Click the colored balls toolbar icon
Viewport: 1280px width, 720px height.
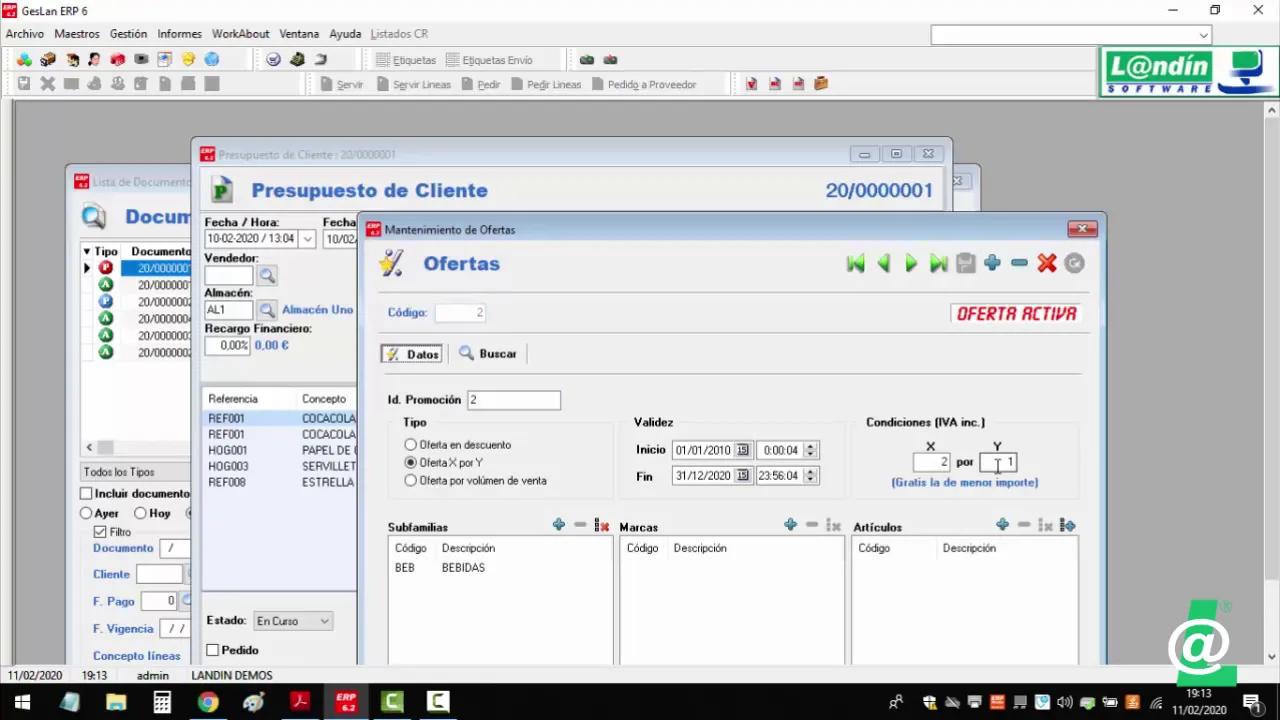[x=24, y=60]
